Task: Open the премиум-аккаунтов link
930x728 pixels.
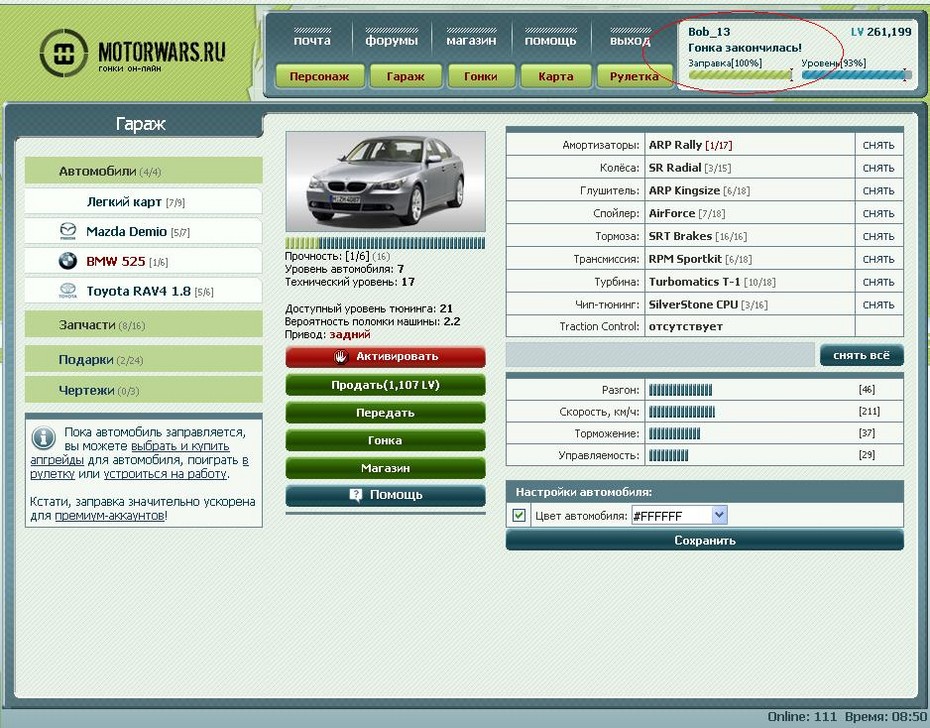Action: (109, 516)
